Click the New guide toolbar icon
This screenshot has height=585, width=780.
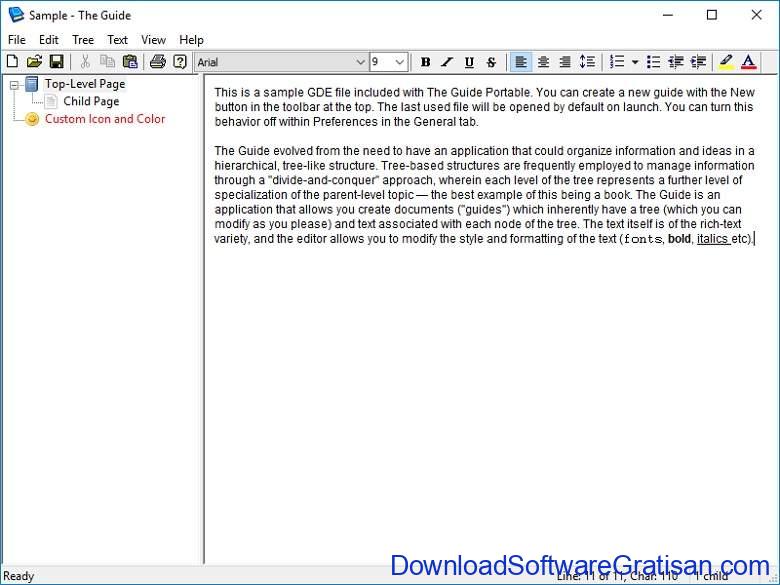(x=12, y=62)
